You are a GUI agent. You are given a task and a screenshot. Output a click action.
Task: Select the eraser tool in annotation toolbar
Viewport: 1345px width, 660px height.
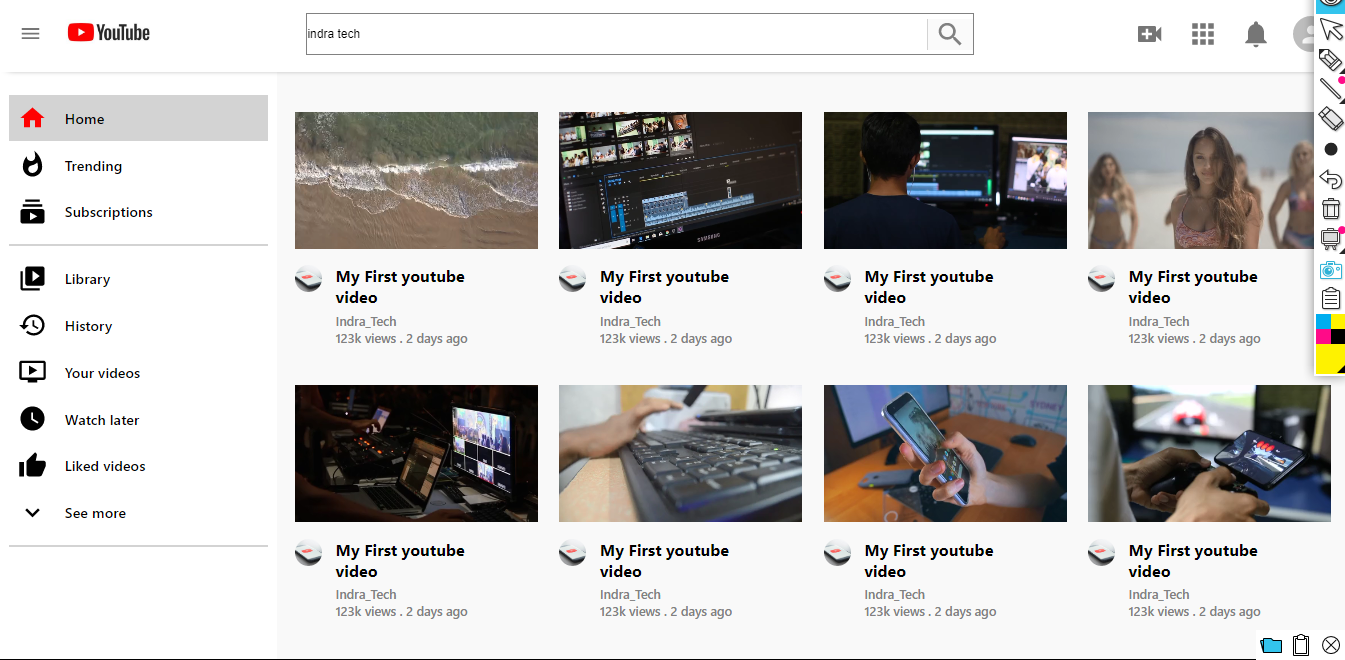pos(1331,119)
